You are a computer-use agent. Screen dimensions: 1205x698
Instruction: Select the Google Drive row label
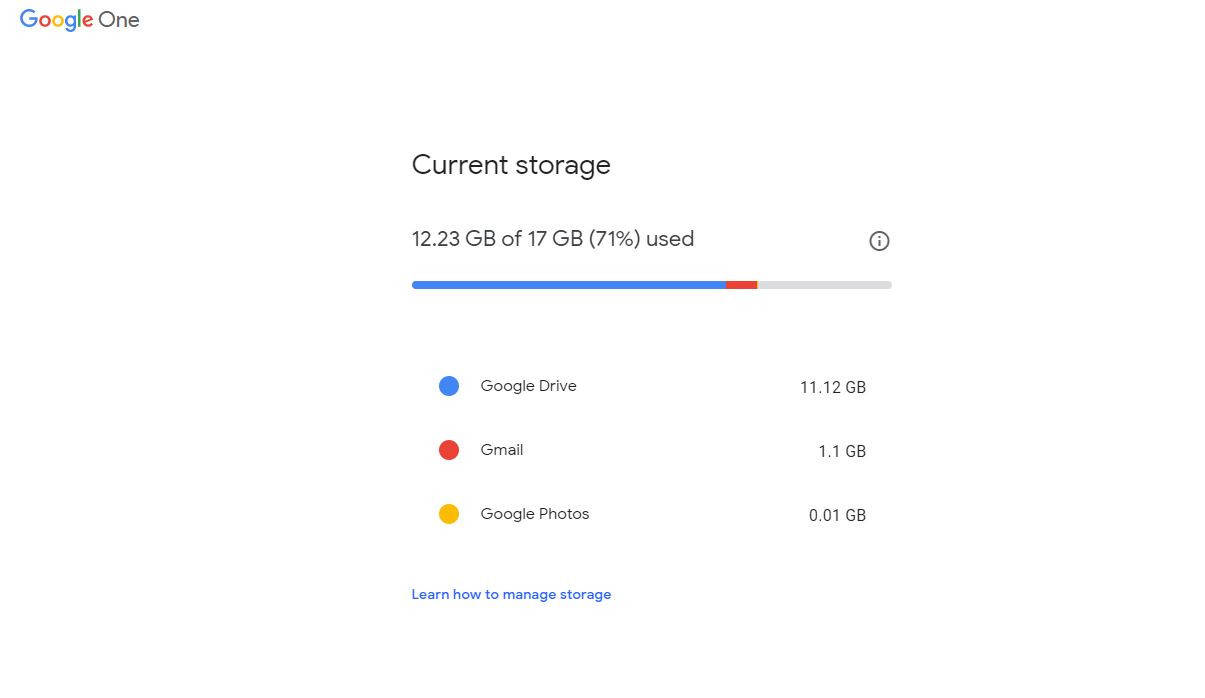pyautogui.click(x=528, y=385)
